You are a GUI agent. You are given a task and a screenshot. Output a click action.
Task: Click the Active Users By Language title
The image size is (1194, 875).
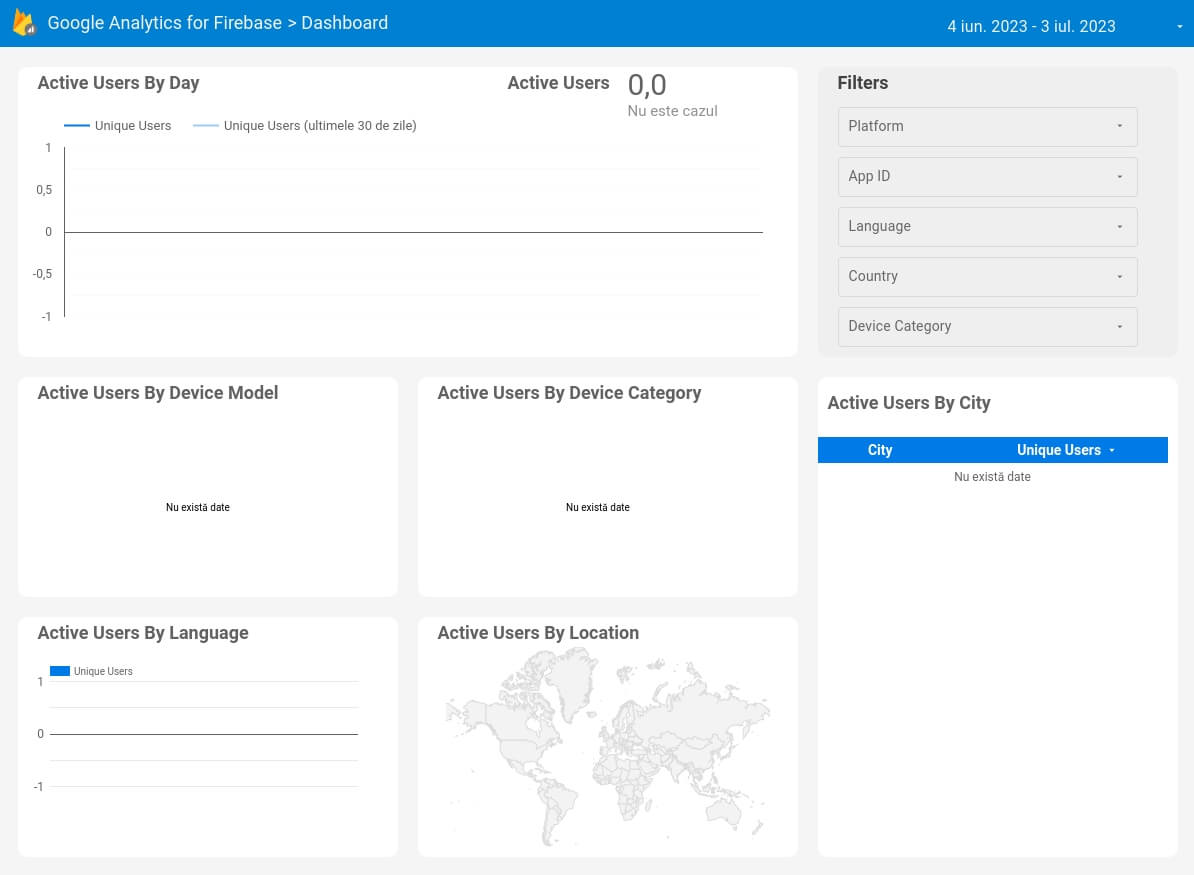[x=143, y=633]
